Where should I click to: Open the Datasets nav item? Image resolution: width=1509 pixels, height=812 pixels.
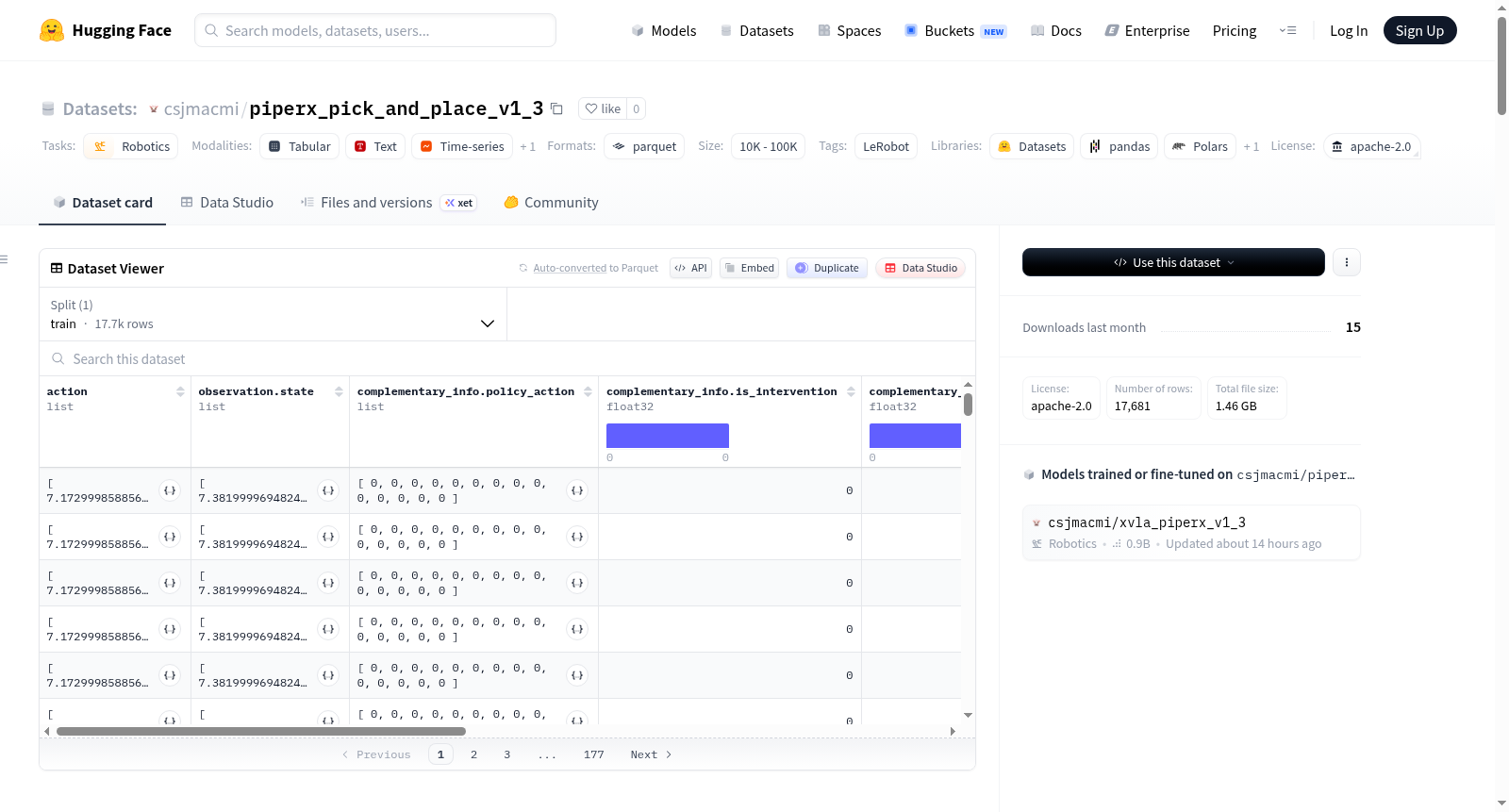[x=757, y=30]
